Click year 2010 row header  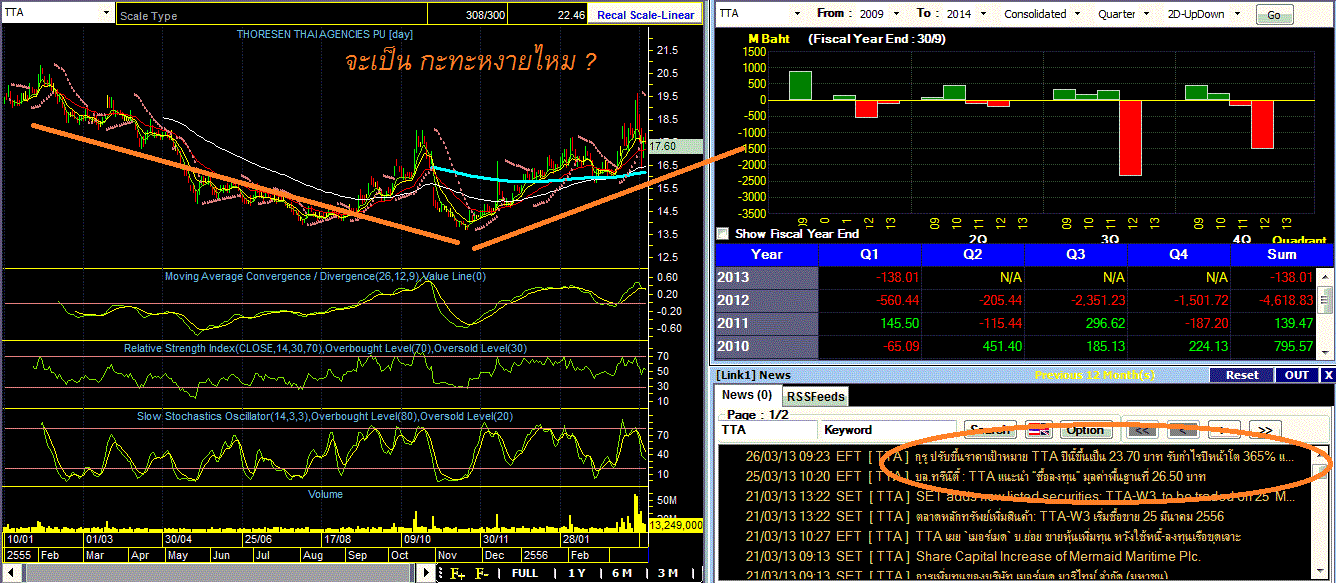[767, 346]
